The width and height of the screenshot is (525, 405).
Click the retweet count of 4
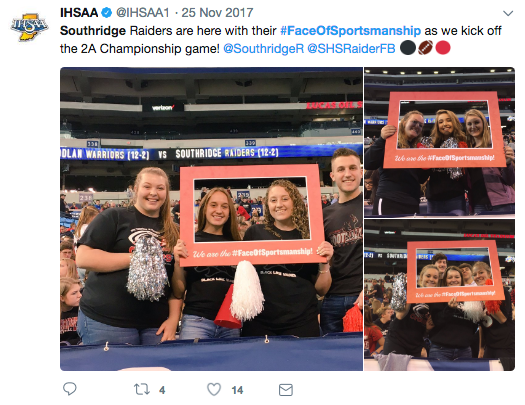pos(162,390)
